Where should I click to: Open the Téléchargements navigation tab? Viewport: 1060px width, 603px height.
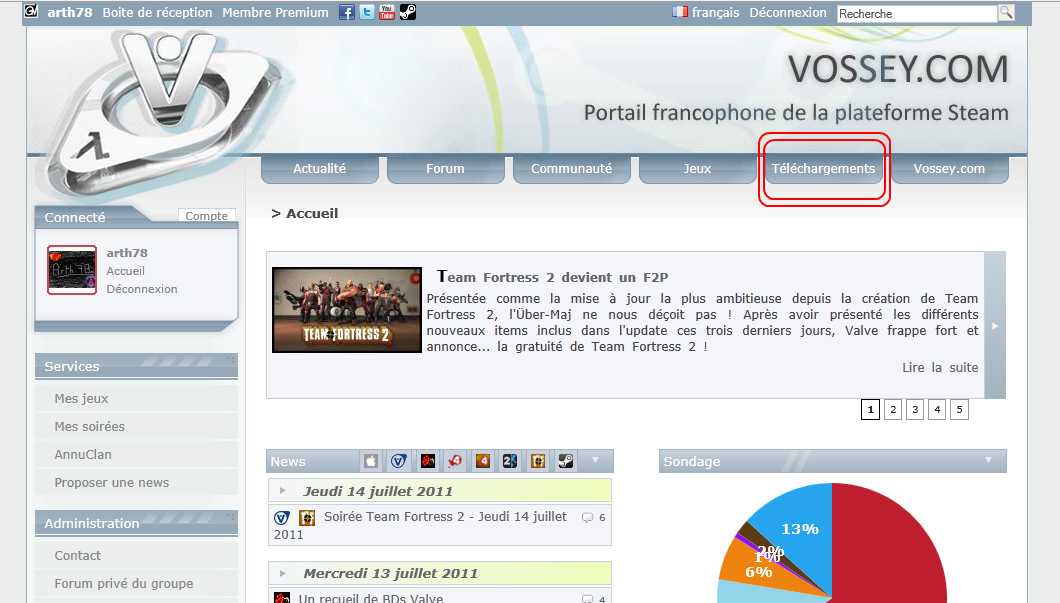(x=823, y=169)
